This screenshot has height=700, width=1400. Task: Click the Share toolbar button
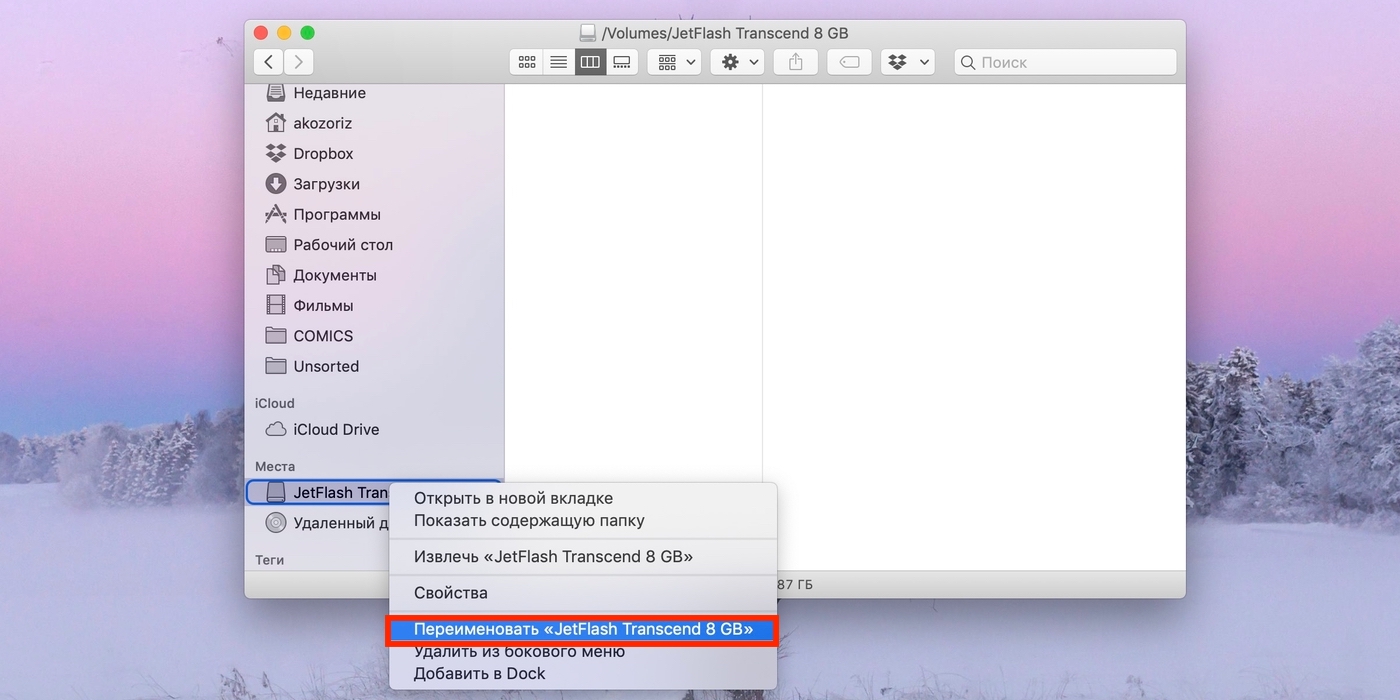point(796,62)
